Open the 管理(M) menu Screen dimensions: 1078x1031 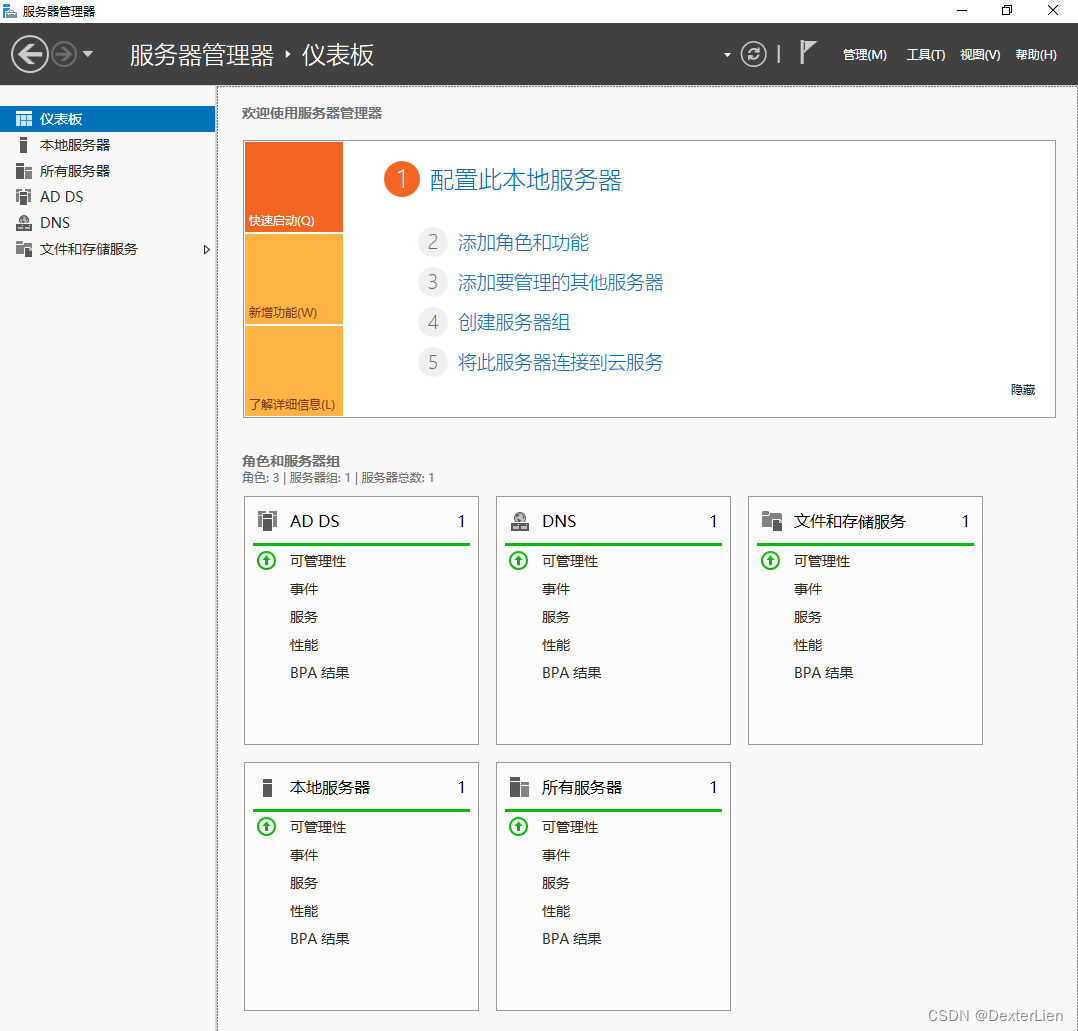tap(864, 54)
